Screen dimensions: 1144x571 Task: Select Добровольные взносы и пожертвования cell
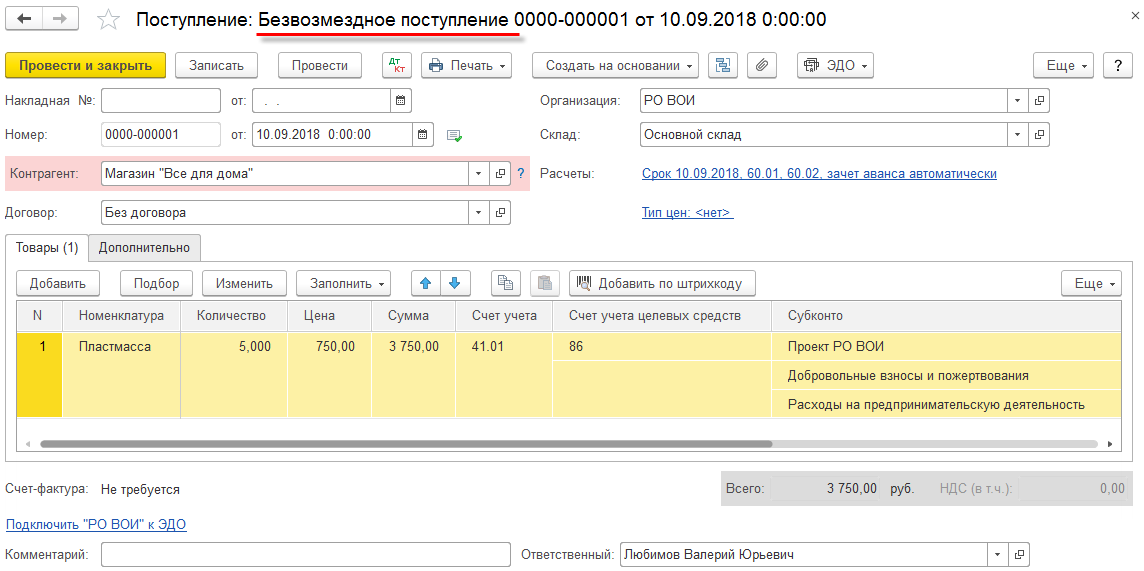(946, 376)
